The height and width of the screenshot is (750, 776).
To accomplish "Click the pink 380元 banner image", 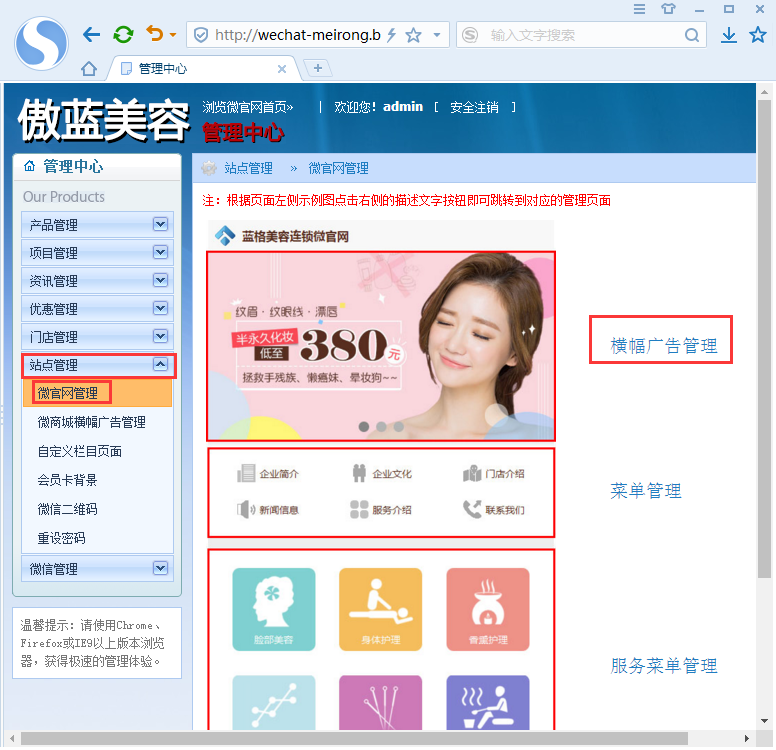I will (x=381, y=346).
